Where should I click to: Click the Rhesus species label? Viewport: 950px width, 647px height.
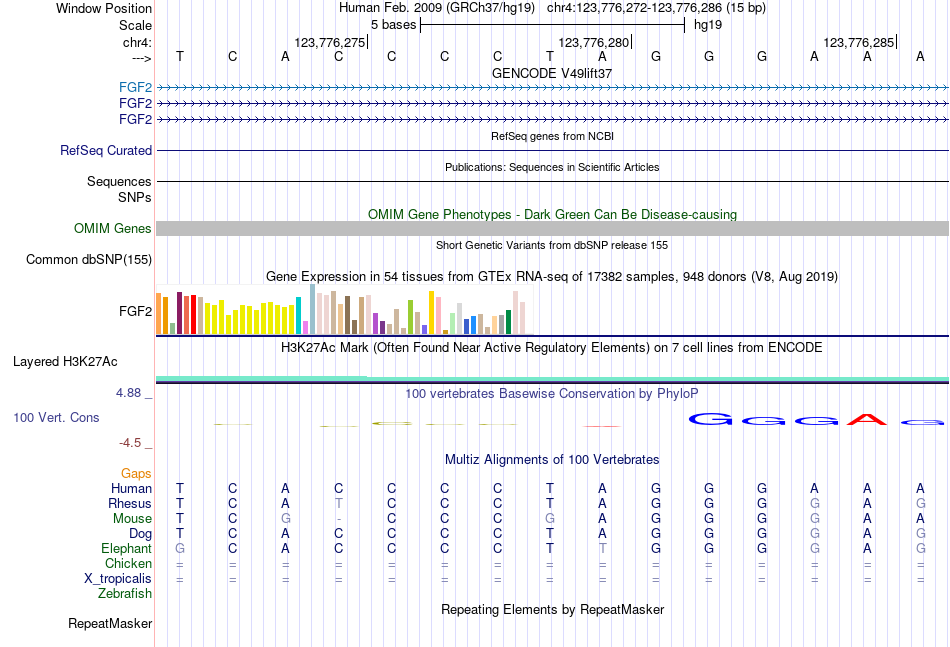pyautogui.click(x=130, y=503)
